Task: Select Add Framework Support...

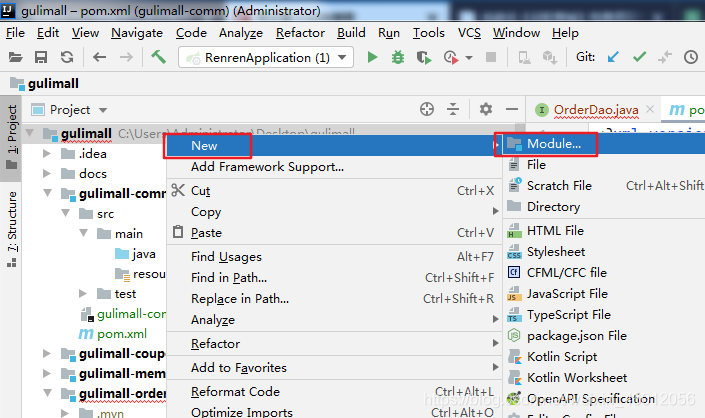Action: pos(333,167)
